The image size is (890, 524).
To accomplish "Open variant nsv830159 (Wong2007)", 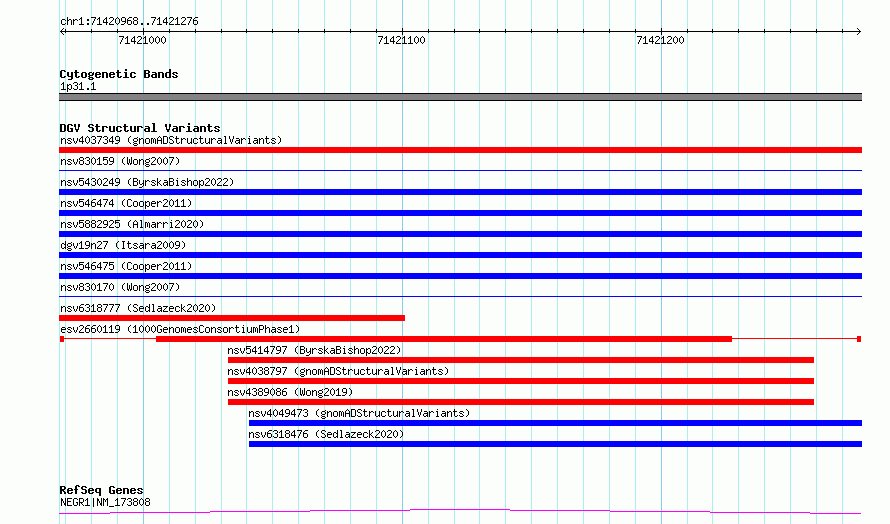I will (x=120, y=161).
